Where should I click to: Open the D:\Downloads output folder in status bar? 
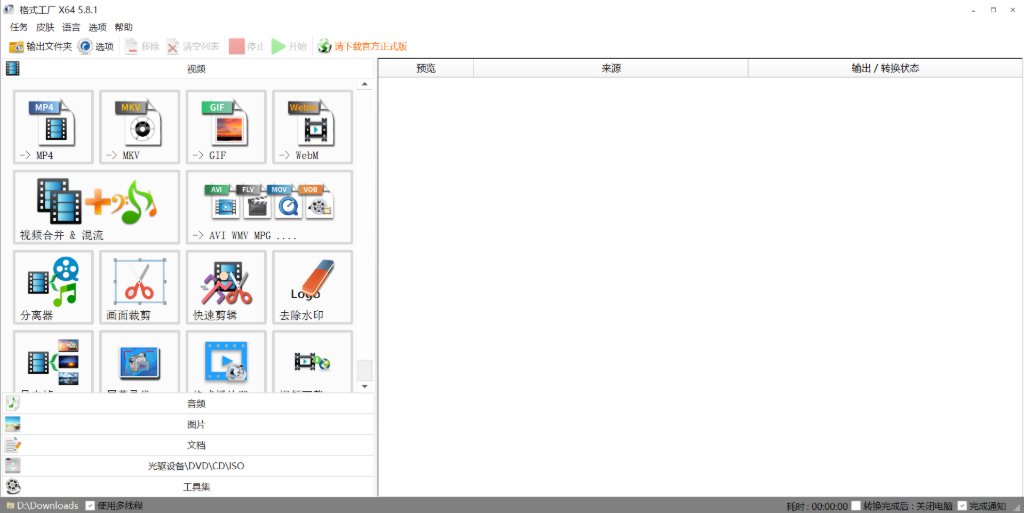[x=42, y=505]
